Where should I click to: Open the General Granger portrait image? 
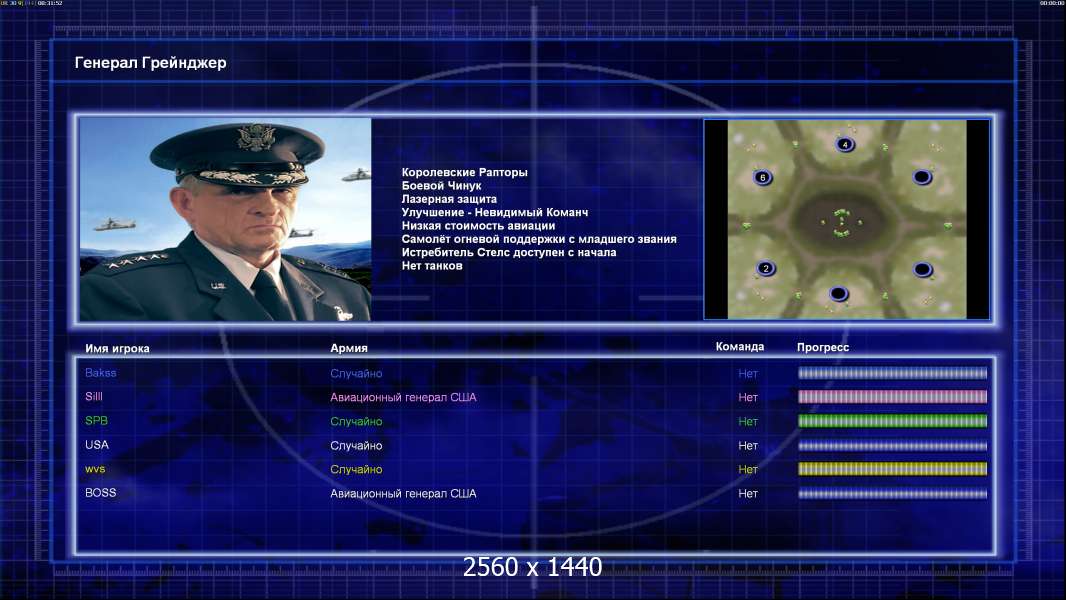(x=225, y=219)
